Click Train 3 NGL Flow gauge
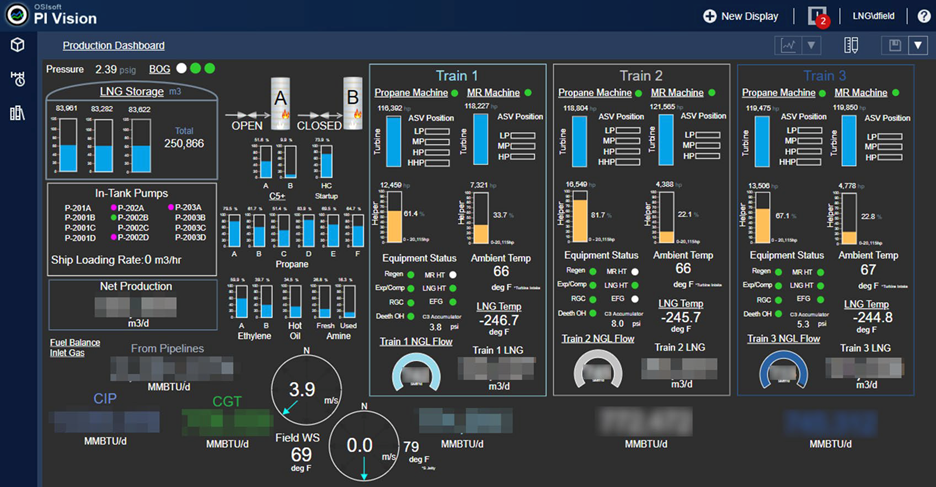This screenshot has height=487, width=936. (x=784, y=369)
